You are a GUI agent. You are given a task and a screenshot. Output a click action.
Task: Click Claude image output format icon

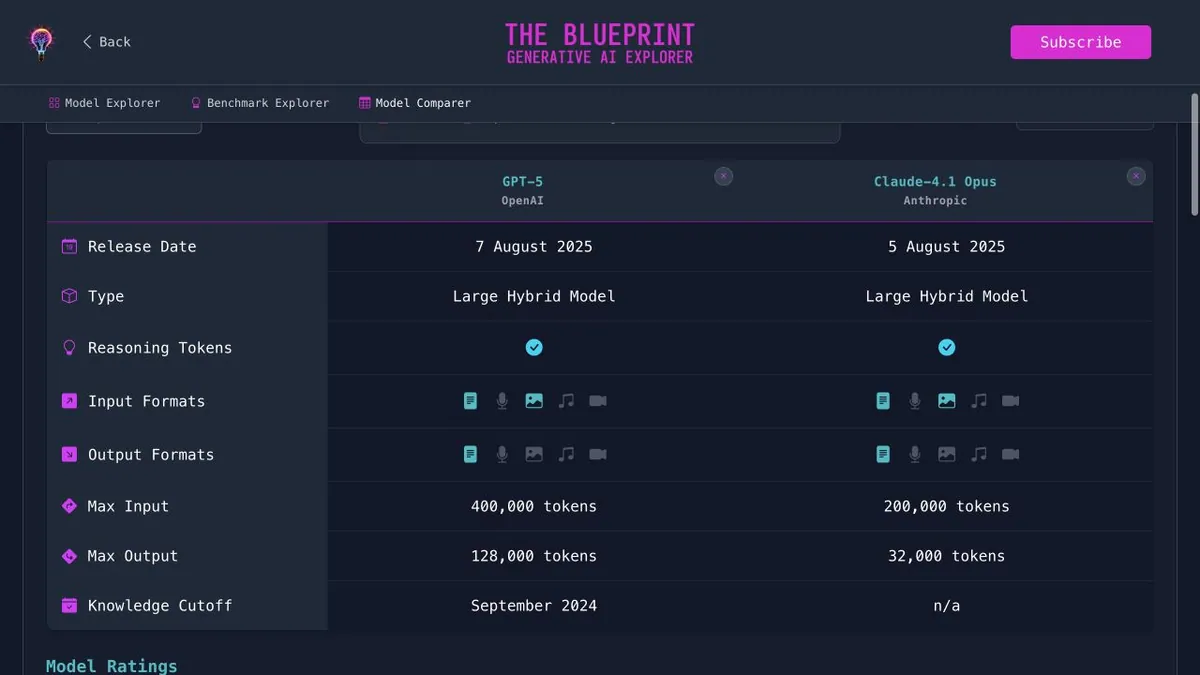click(x=947, y=454)
